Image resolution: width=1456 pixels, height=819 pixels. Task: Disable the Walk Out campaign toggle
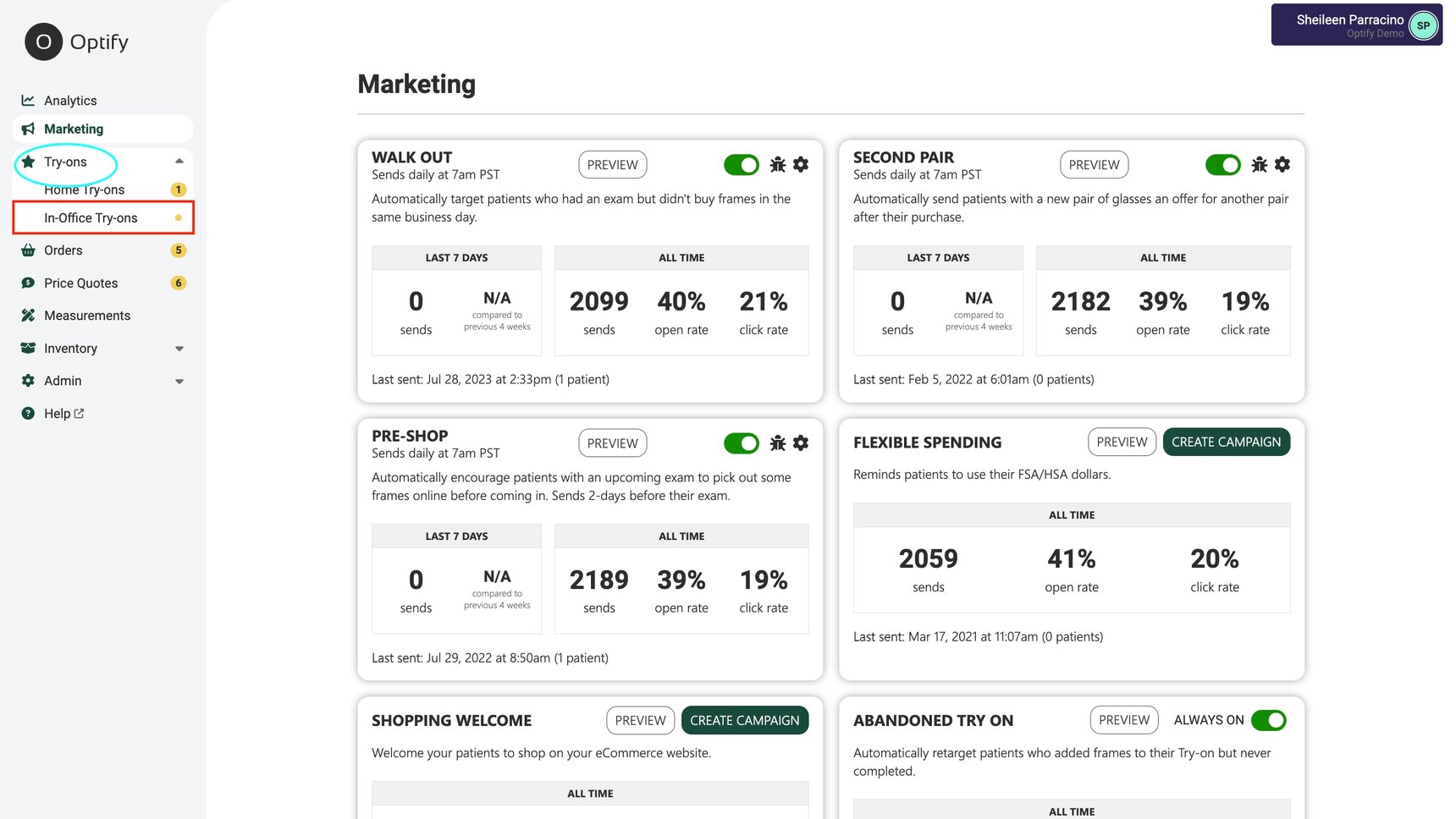742,165
